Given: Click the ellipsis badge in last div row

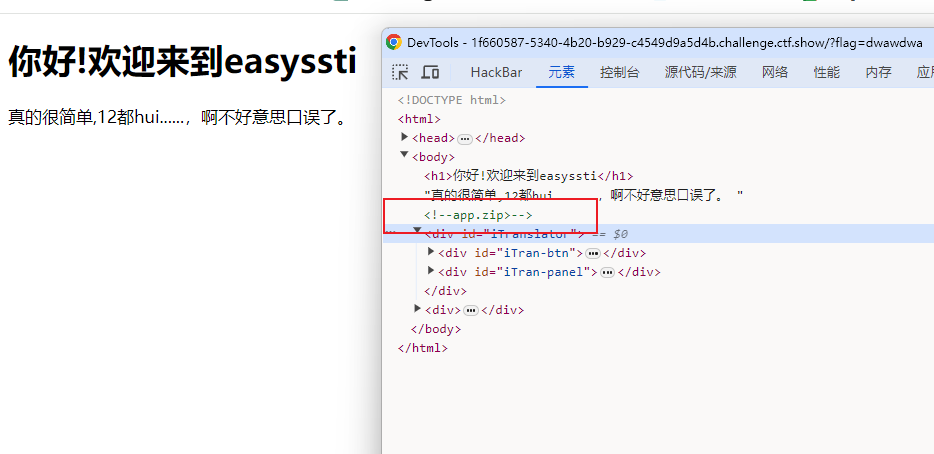Looking at the screenshot, I should [471, 310].
